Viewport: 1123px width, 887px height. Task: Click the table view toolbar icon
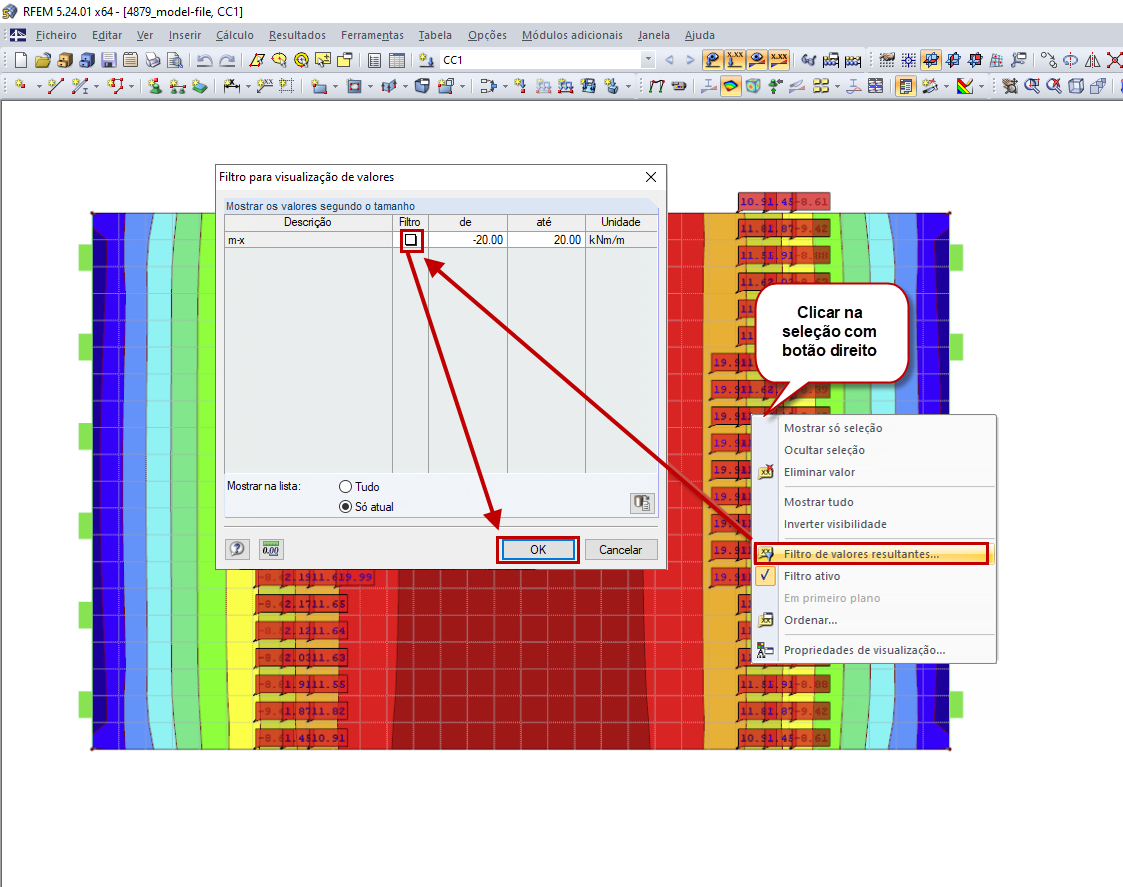tap(396, 60)
